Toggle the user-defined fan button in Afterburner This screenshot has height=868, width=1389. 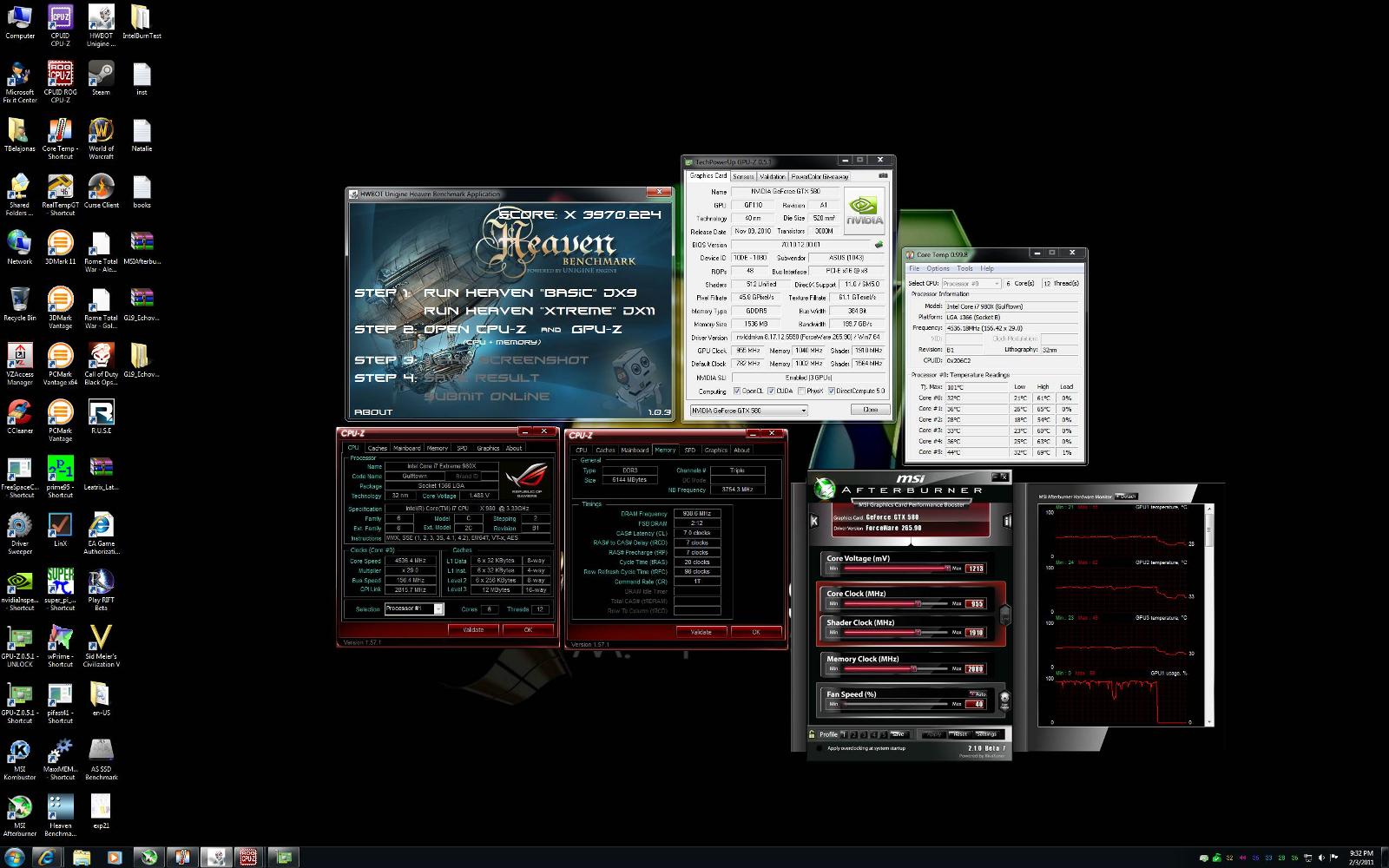click(x=1004, y=700)
